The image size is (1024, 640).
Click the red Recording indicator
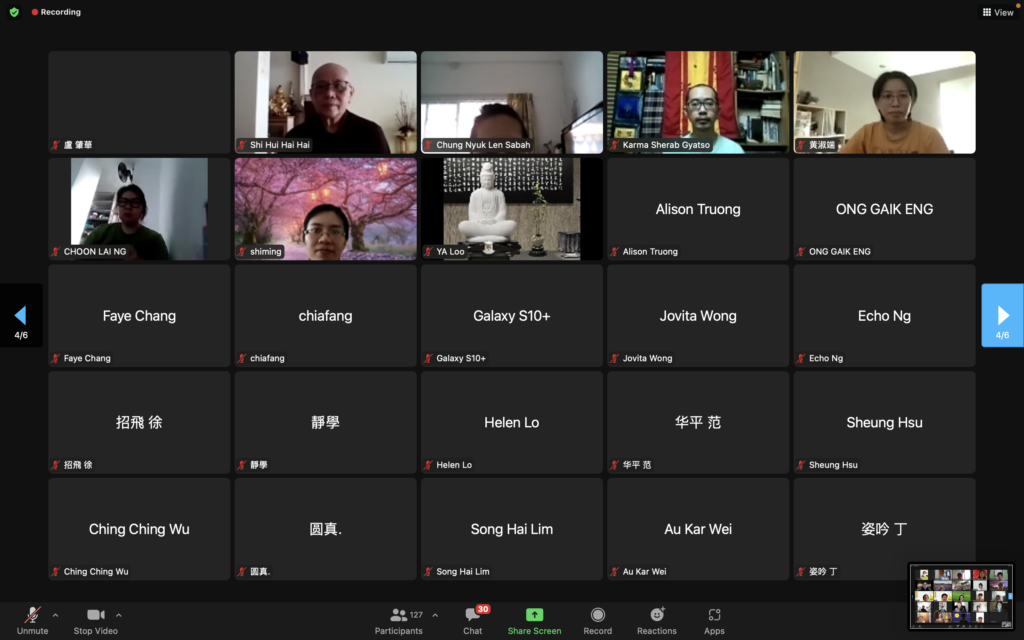[x=56, y=12]
